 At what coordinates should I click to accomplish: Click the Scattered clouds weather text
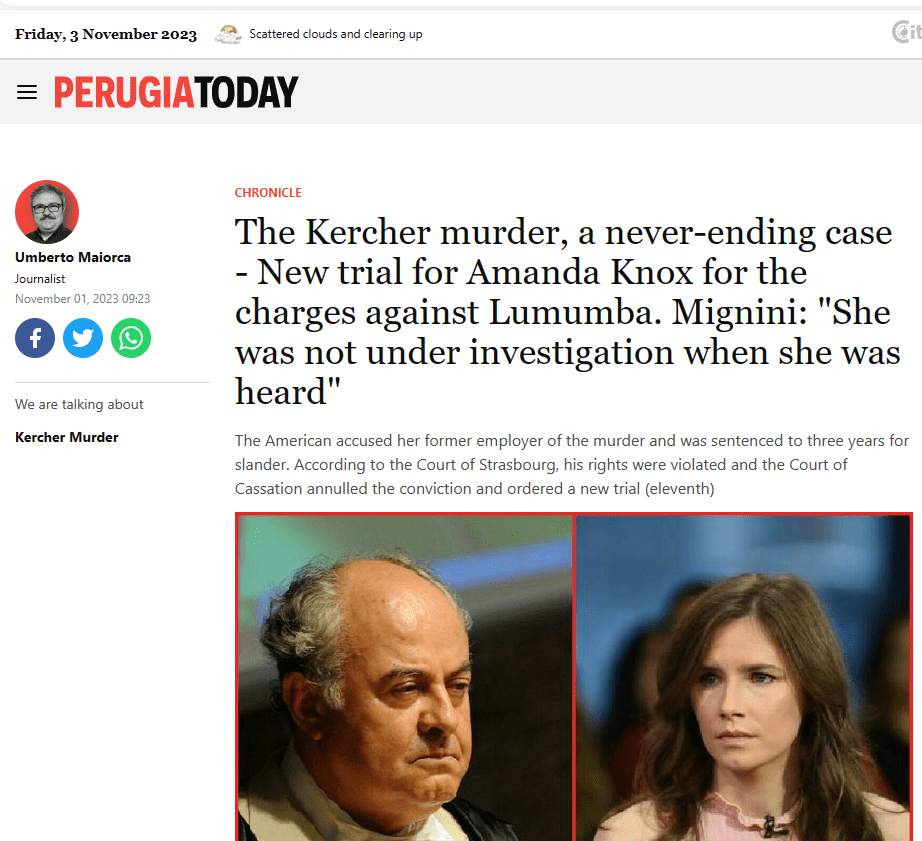[336, 34]
